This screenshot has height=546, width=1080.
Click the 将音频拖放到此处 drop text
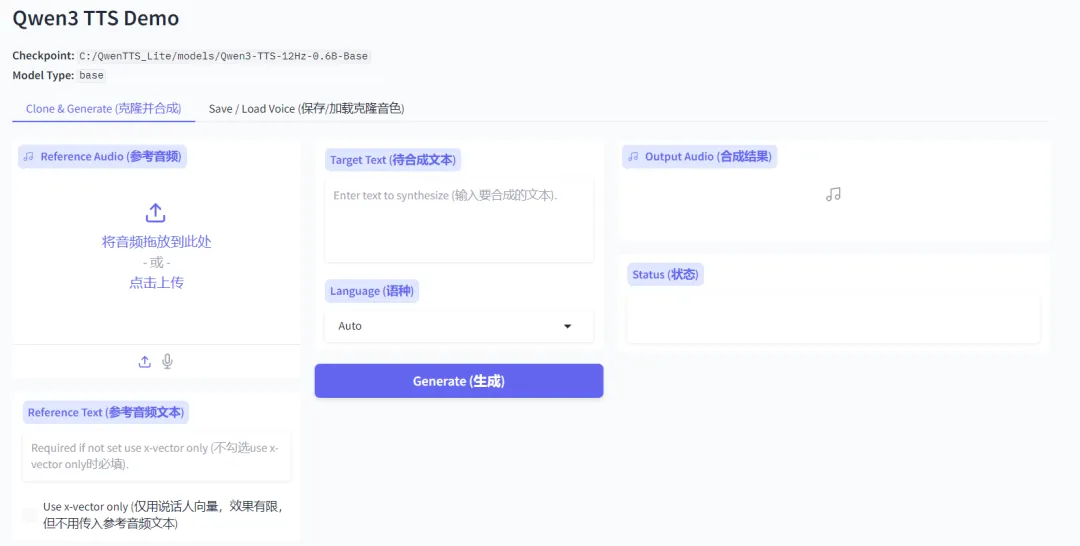pos(156,242)
